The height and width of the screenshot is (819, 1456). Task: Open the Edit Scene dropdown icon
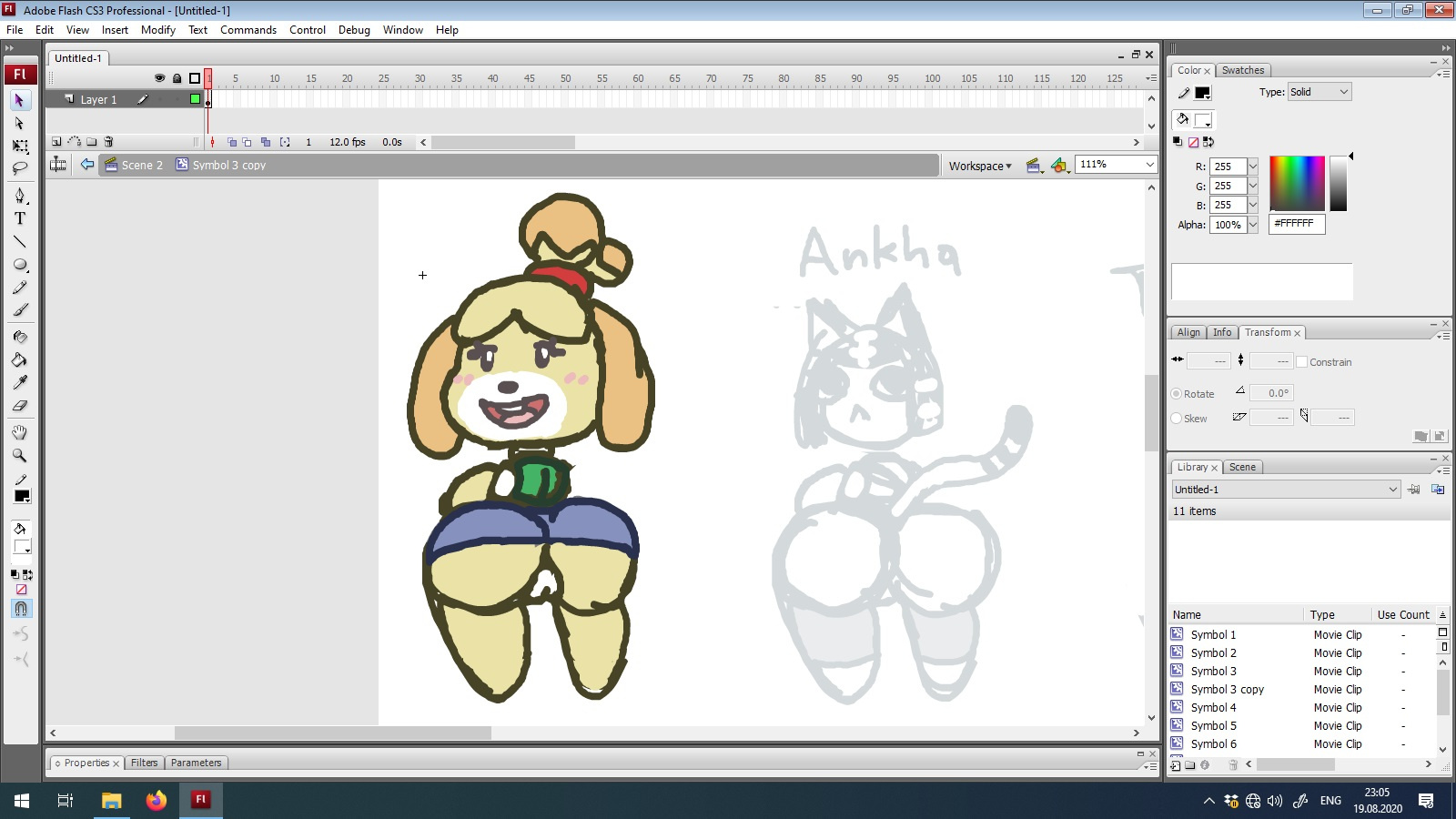pos(1034,166)
